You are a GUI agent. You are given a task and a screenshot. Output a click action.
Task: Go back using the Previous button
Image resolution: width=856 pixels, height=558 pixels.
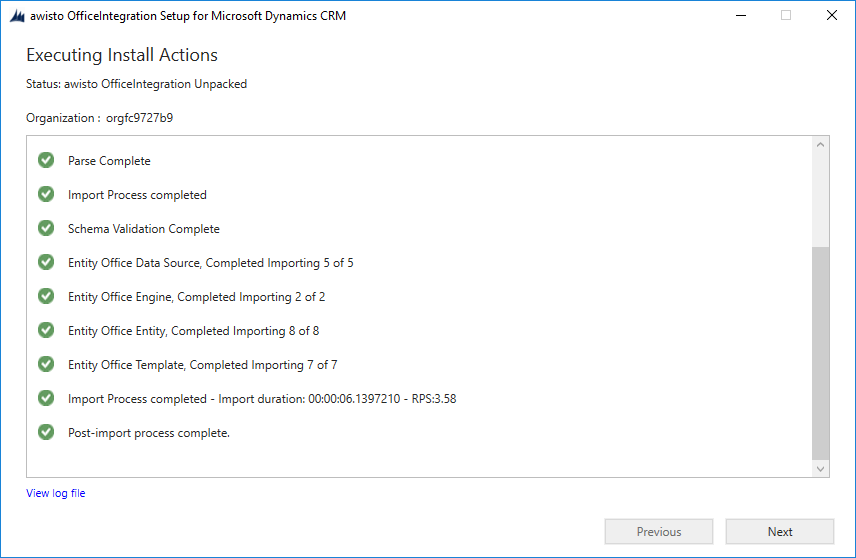coord(659,531)
